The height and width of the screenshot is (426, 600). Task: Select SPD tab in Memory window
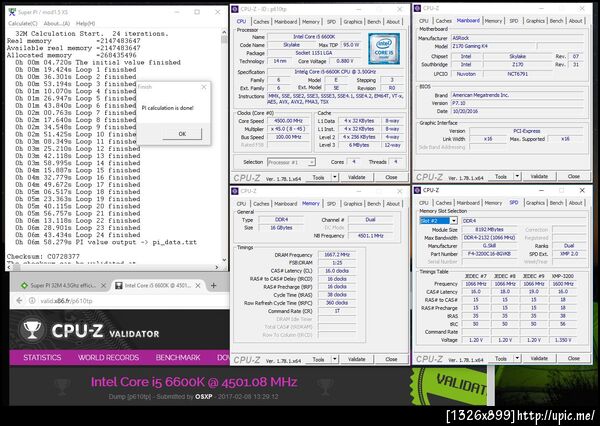(331, 204)
